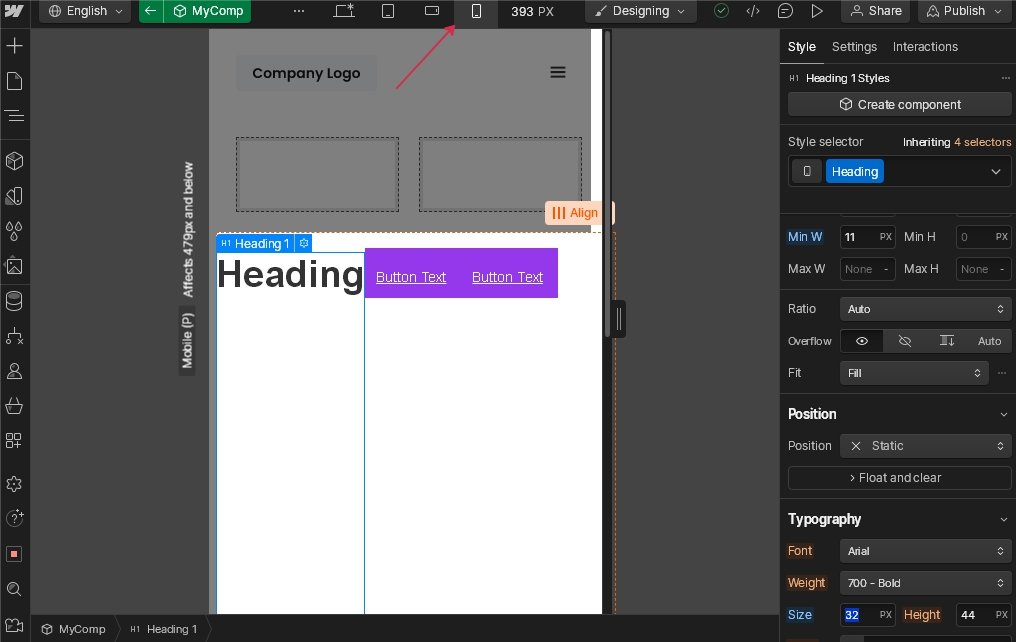The width and height of the screenshot is (1016, 642).
Task: Open the Navigator panel
Action: [14, 116]
